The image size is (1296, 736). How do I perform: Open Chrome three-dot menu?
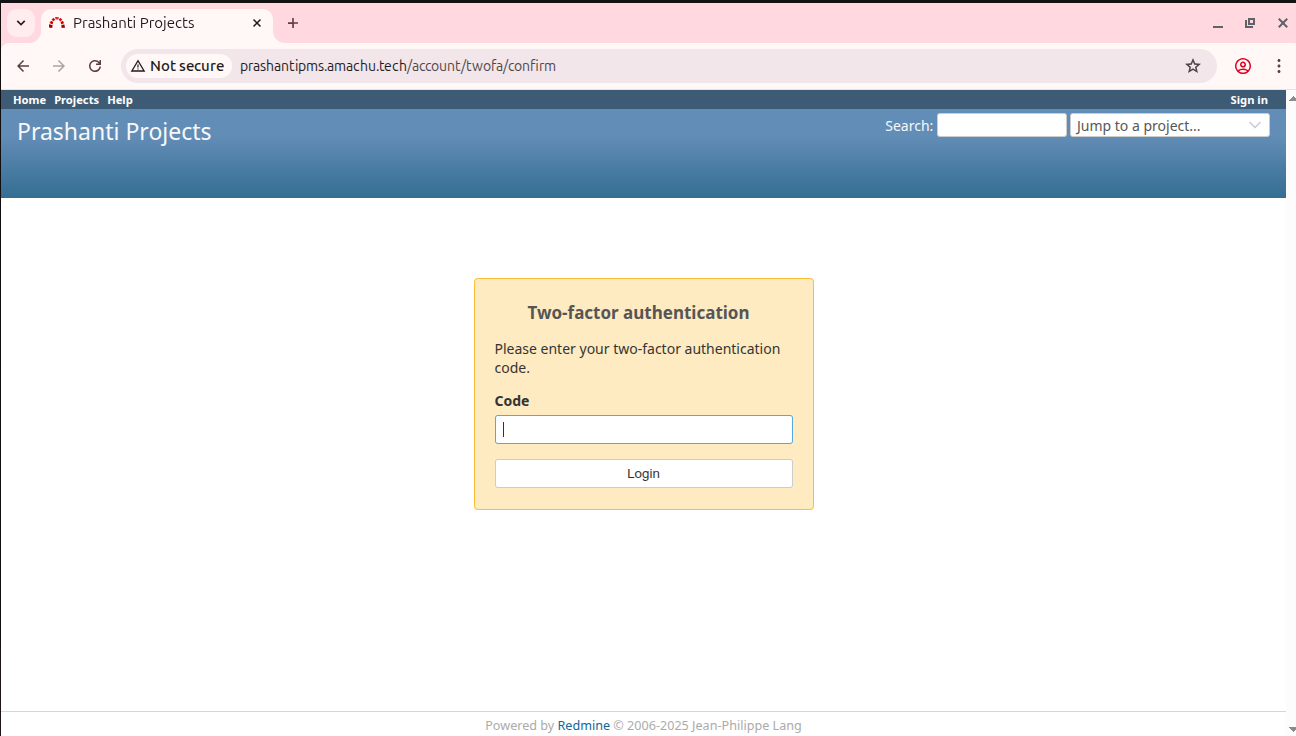[x=1278, y=66]
